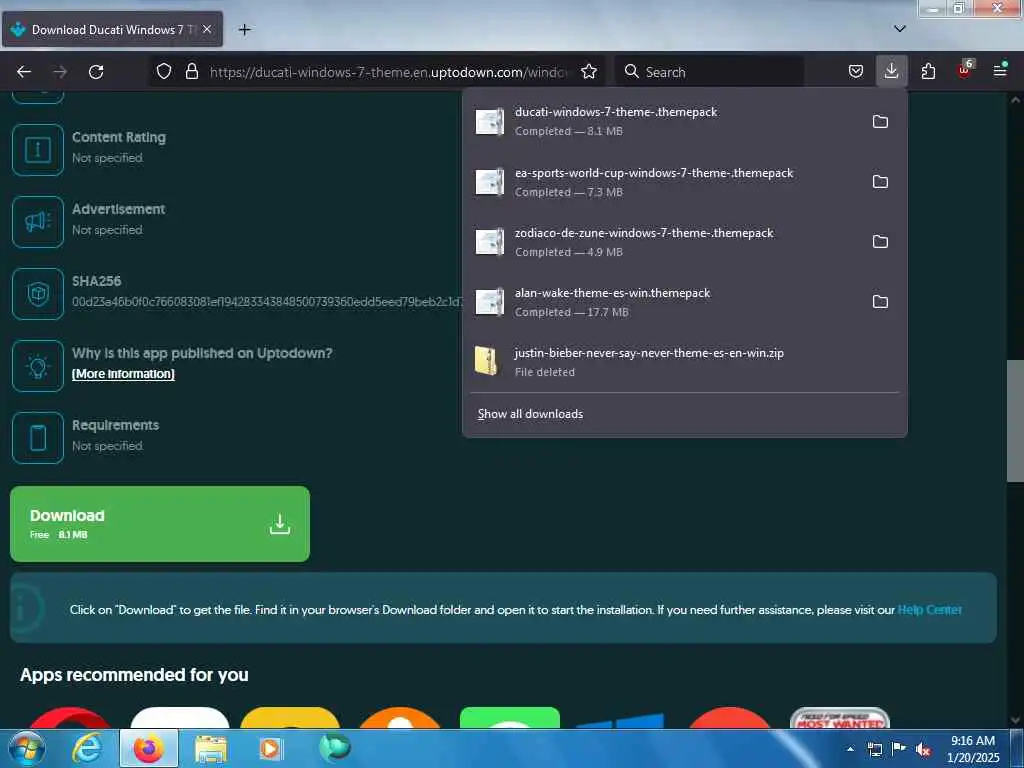Screen dimensions: 1024x768
Task: Click Show all downloads
Action: coord(530,414)
